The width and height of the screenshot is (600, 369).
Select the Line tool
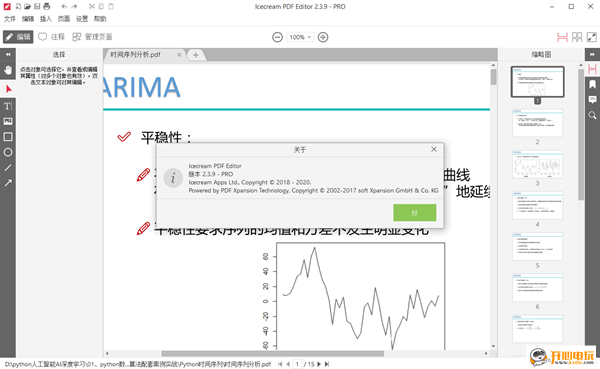pos(8,168)
